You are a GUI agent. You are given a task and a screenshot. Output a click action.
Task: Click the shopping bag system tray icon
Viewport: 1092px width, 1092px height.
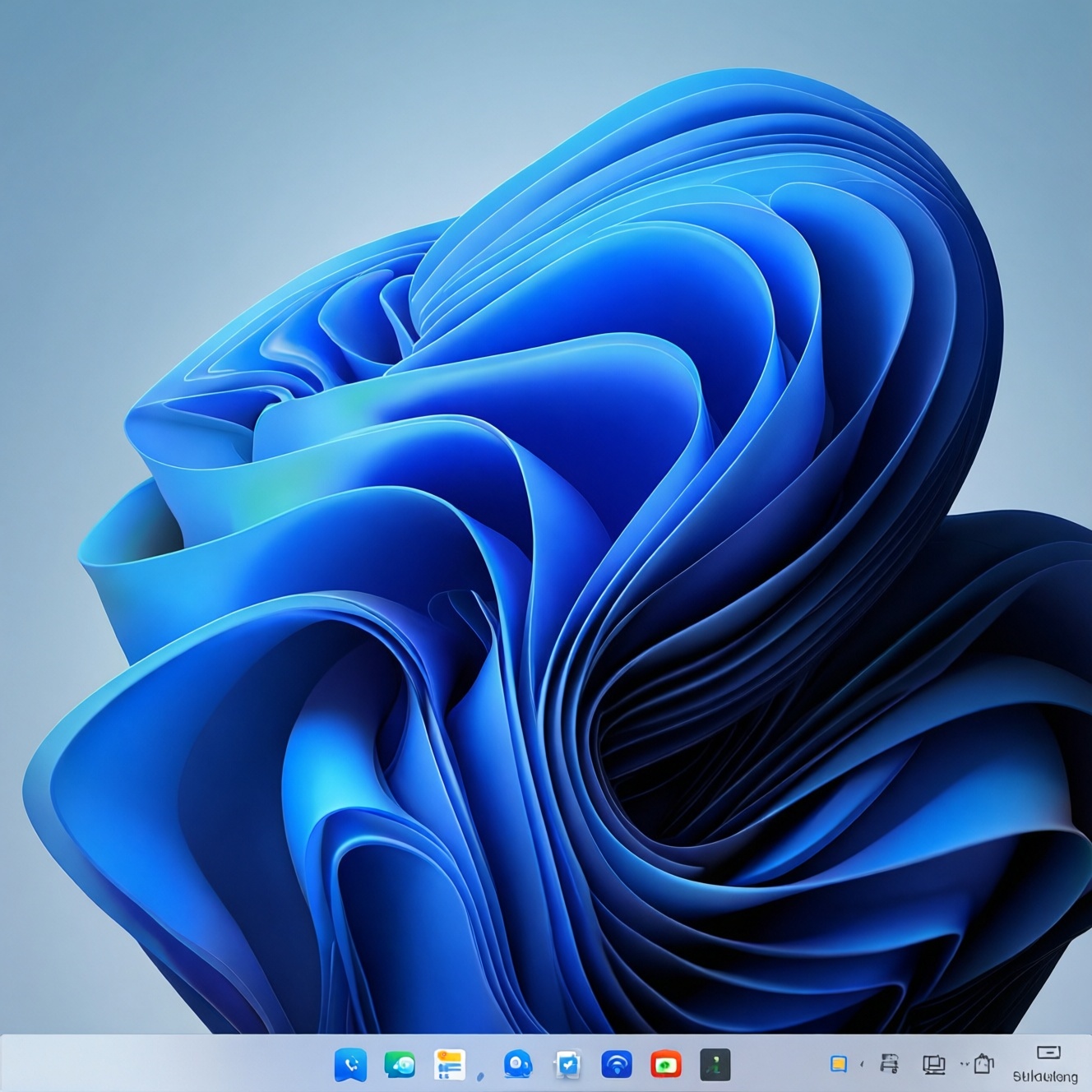coord(984,1066)
